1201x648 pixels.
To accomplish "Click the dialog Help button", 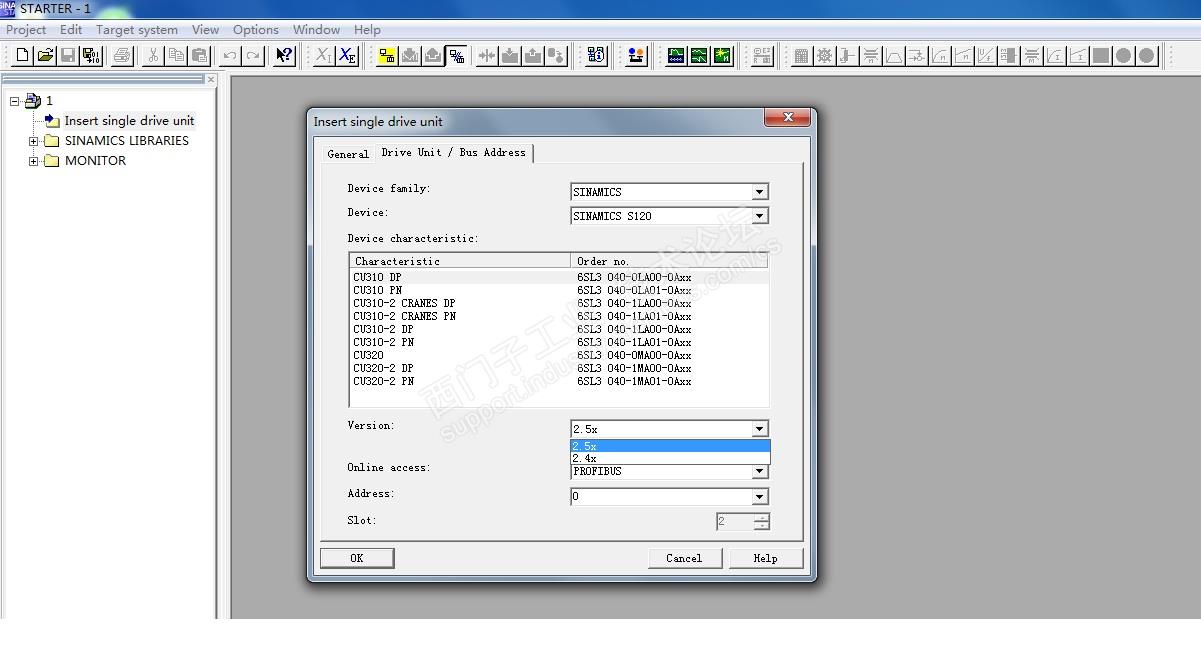I will 766,558.
